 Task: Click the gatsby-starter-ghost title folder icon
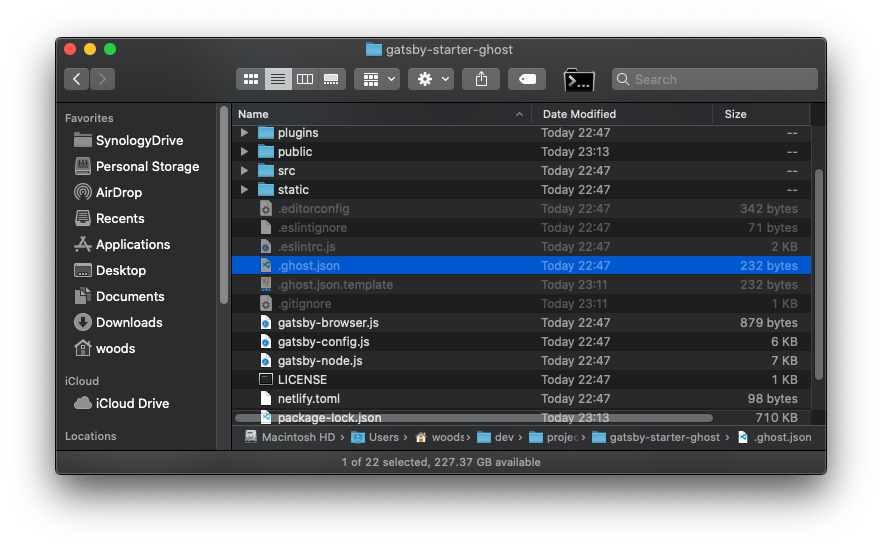(x=374, y=50)
